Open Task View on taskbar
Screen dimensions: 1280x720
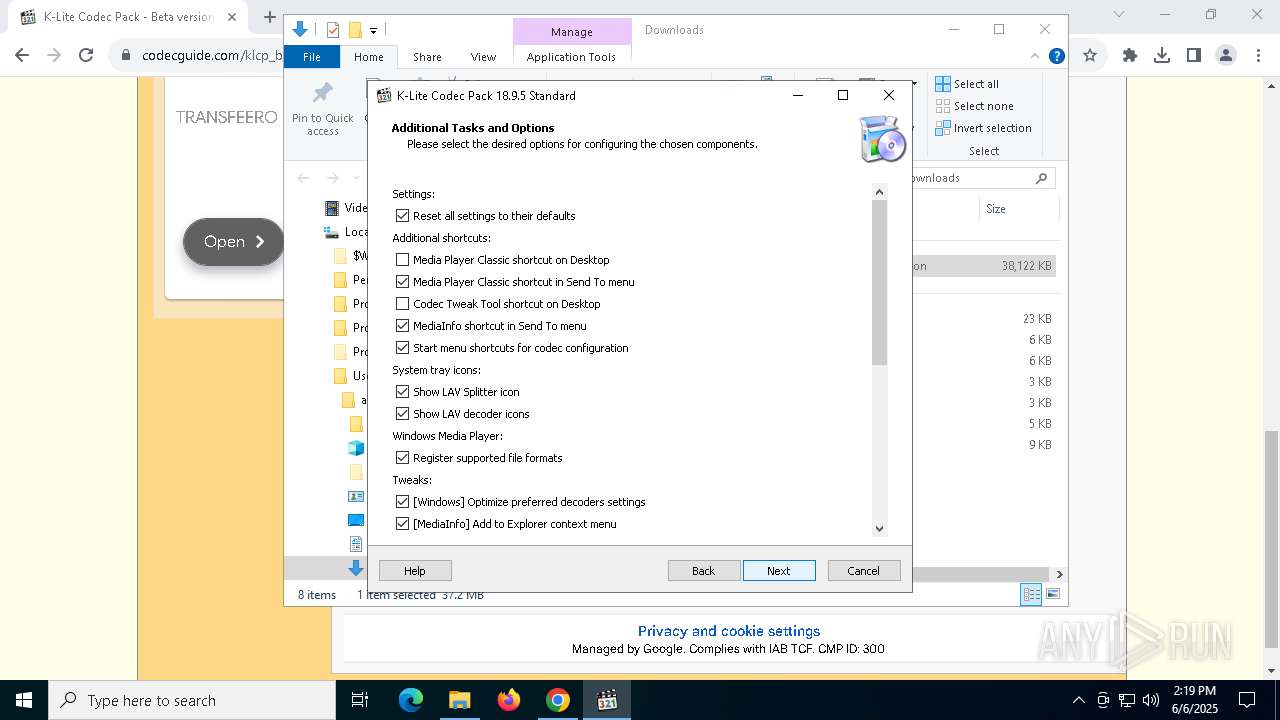360,700
